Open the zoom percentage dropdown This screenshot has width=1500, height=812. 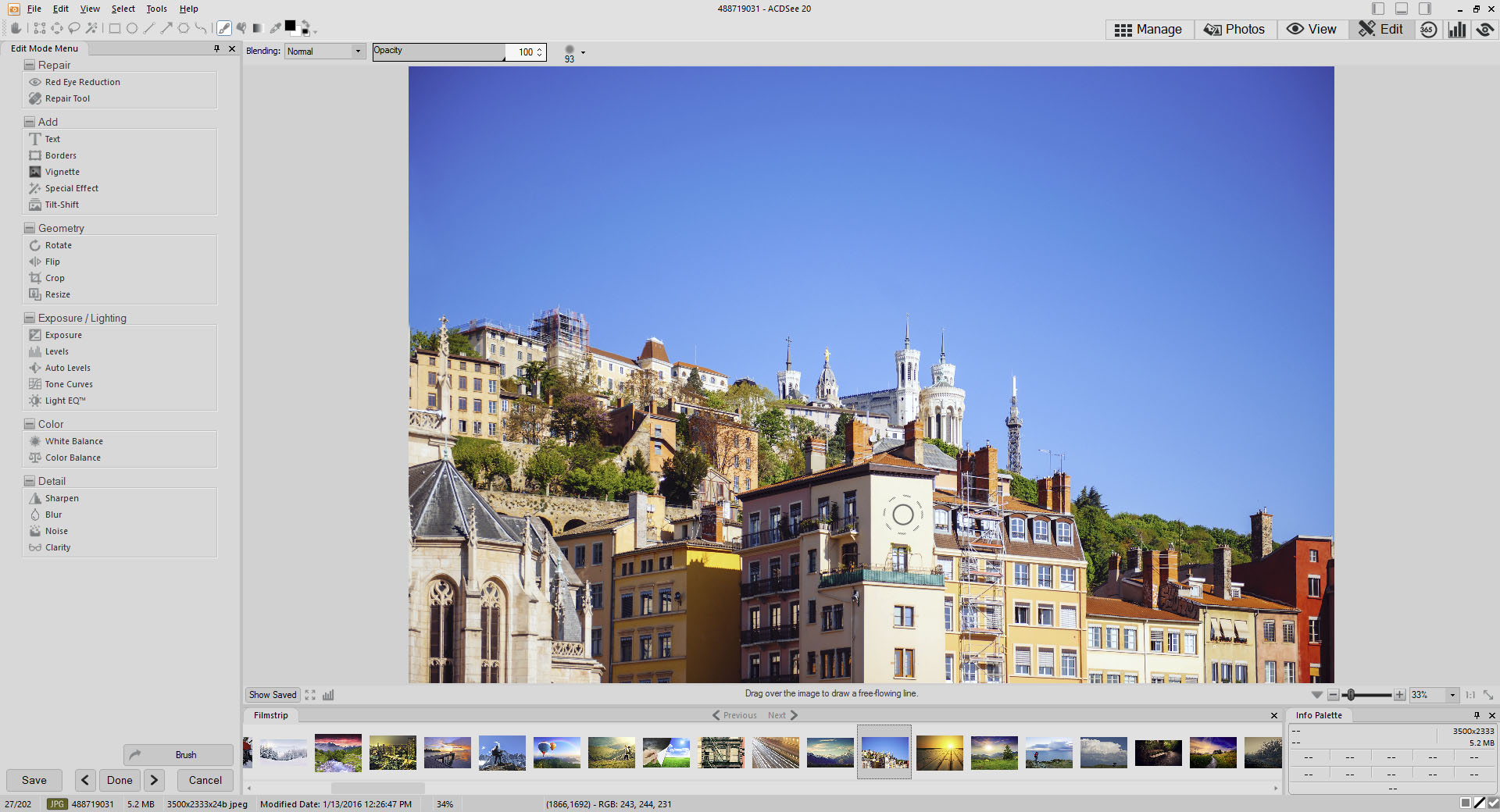[1452, 695]
